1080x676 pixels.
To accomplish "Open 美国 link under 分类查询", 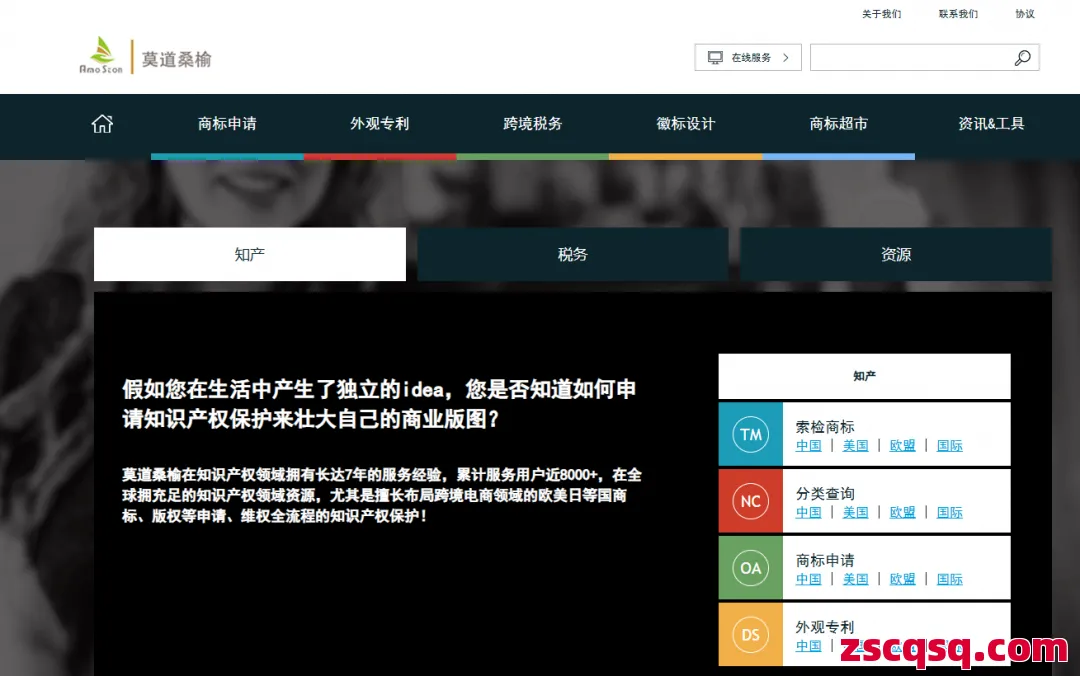I will tap(855, 512).
